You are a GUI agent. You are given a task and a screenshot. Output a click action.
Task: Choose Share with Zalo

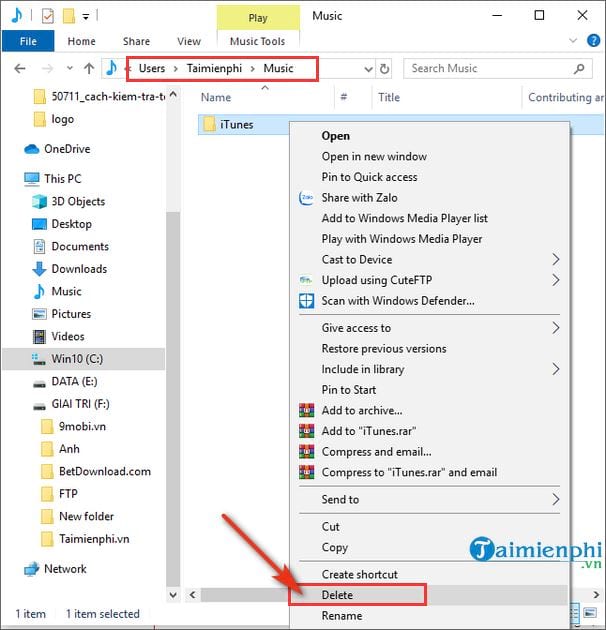coord(359,198)
